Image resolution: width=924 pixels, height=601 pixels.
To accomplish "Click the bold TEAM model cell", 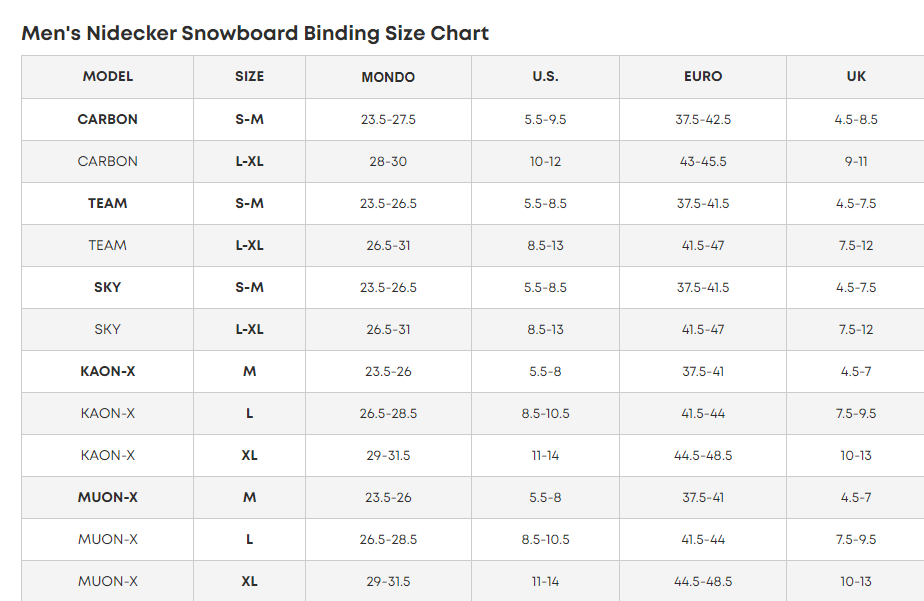I will [108, 203].
